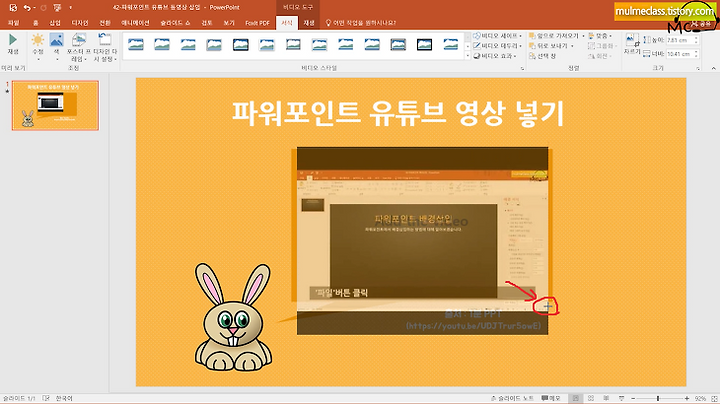Apply the eleventh gray-framed video style

(x=398, y=45)
